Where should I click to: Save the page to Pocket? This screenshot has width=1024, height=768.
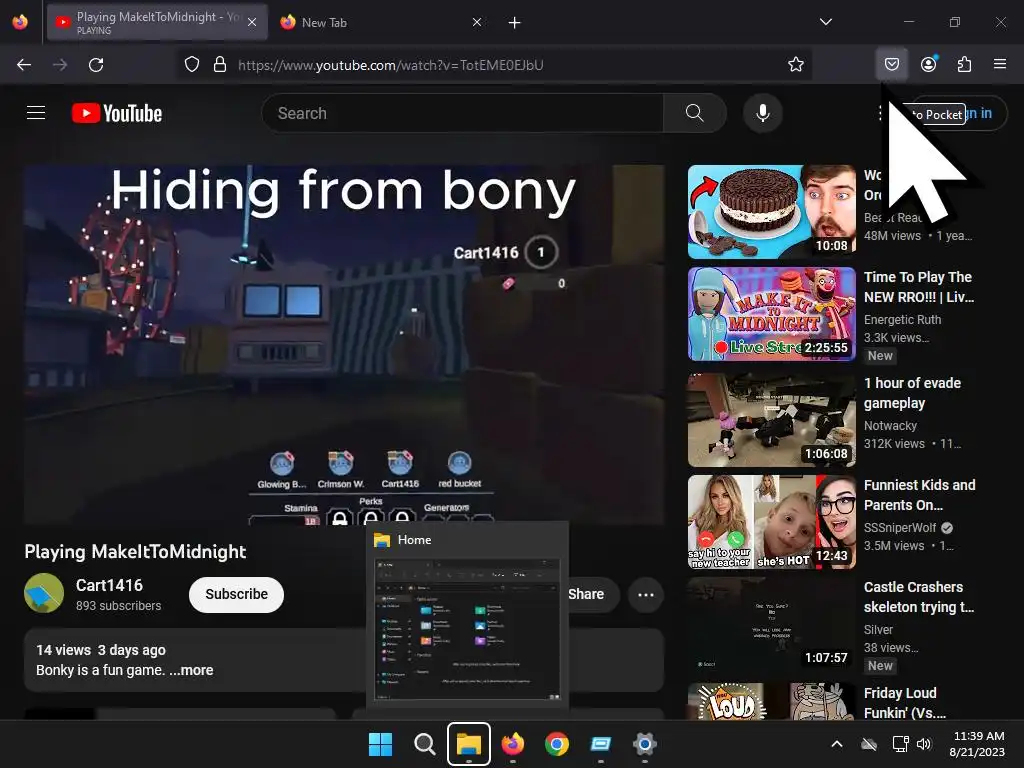click(x=891, y=65)
